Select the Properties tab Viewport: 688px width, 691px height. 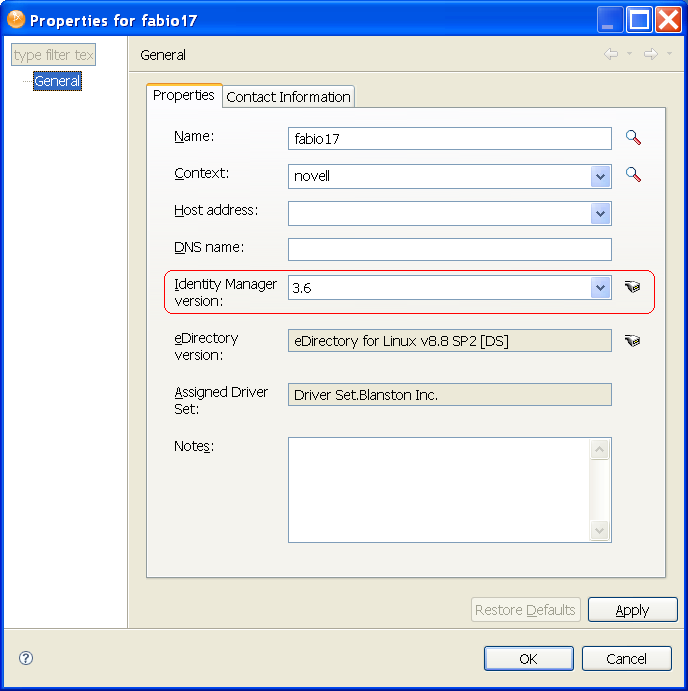(184, 95)
